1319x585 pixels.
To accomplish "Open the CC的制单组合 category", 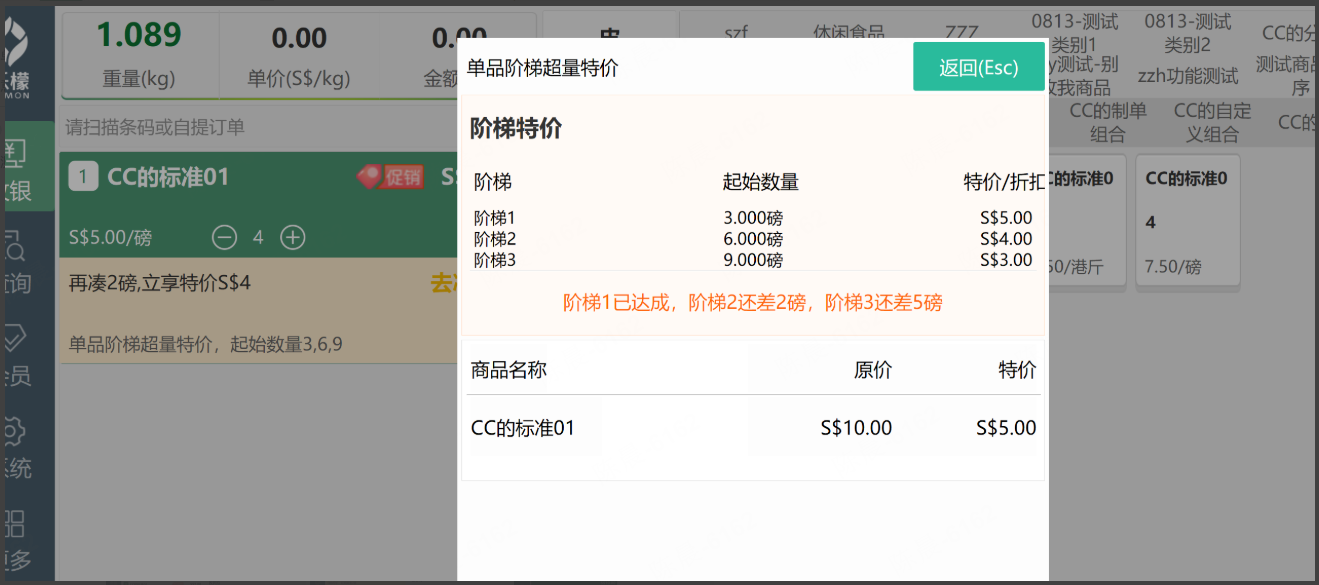I will click(1108, 123).
